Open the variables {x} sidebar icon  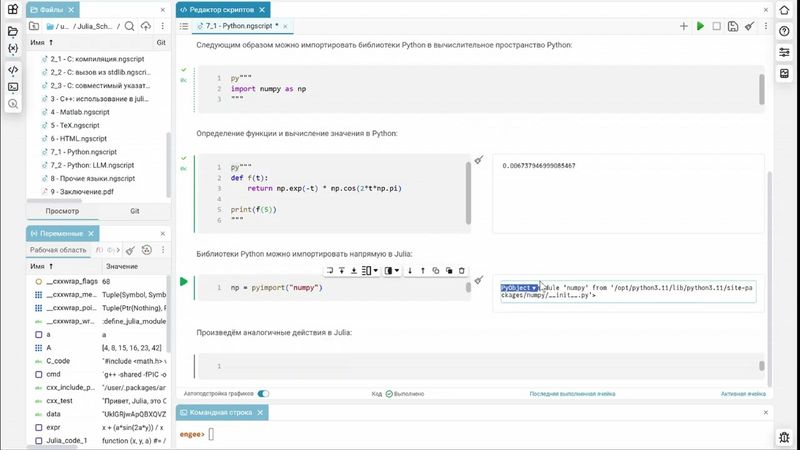click(x=13, y=48)
